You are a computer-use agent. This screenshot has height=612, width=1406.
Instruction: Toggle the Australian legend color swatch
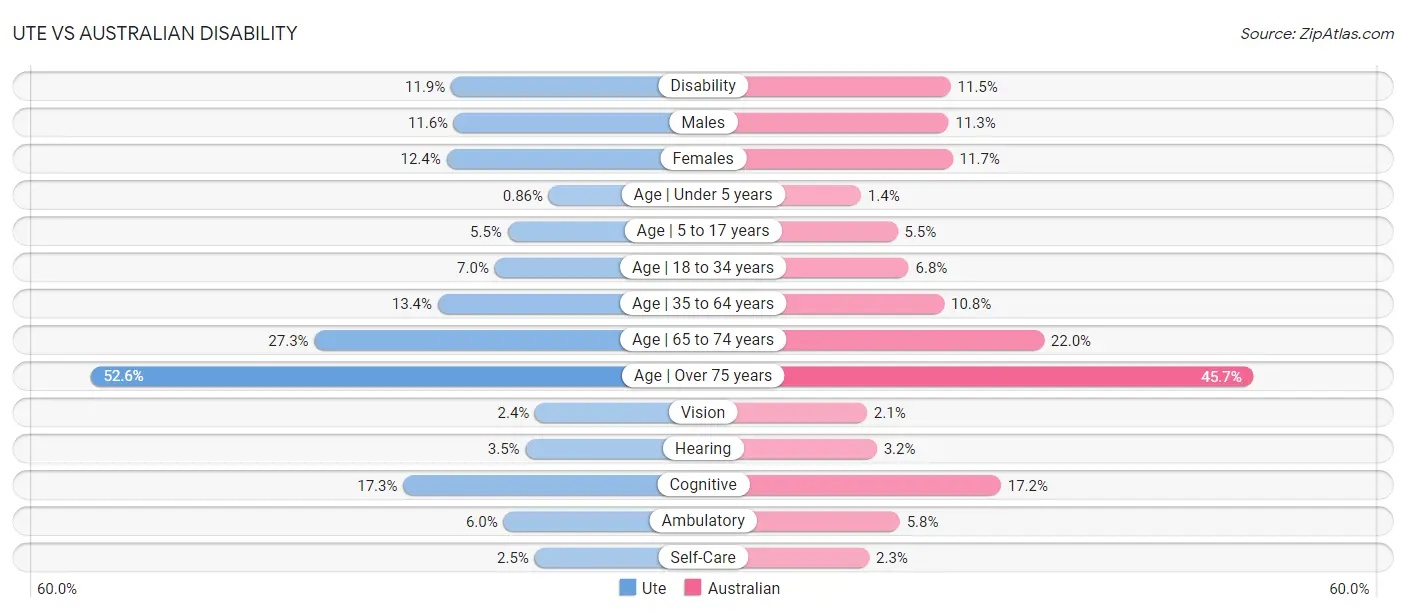pyautogui.click(x=692, y=588)
